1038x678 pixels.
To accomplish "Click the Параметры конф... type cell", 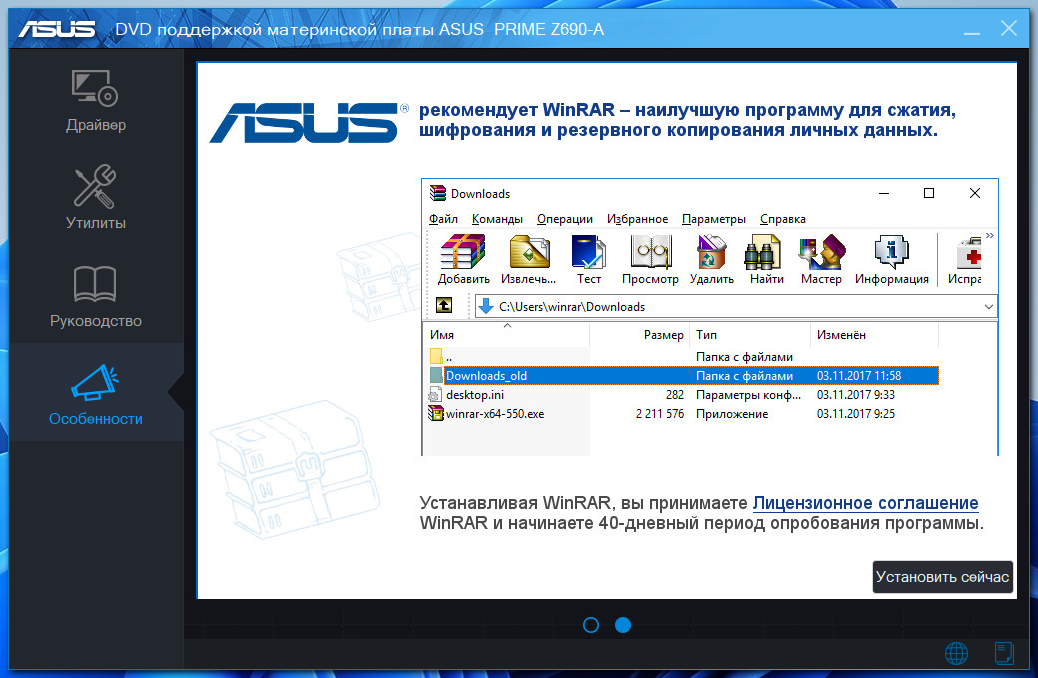I will coord(748,395).
